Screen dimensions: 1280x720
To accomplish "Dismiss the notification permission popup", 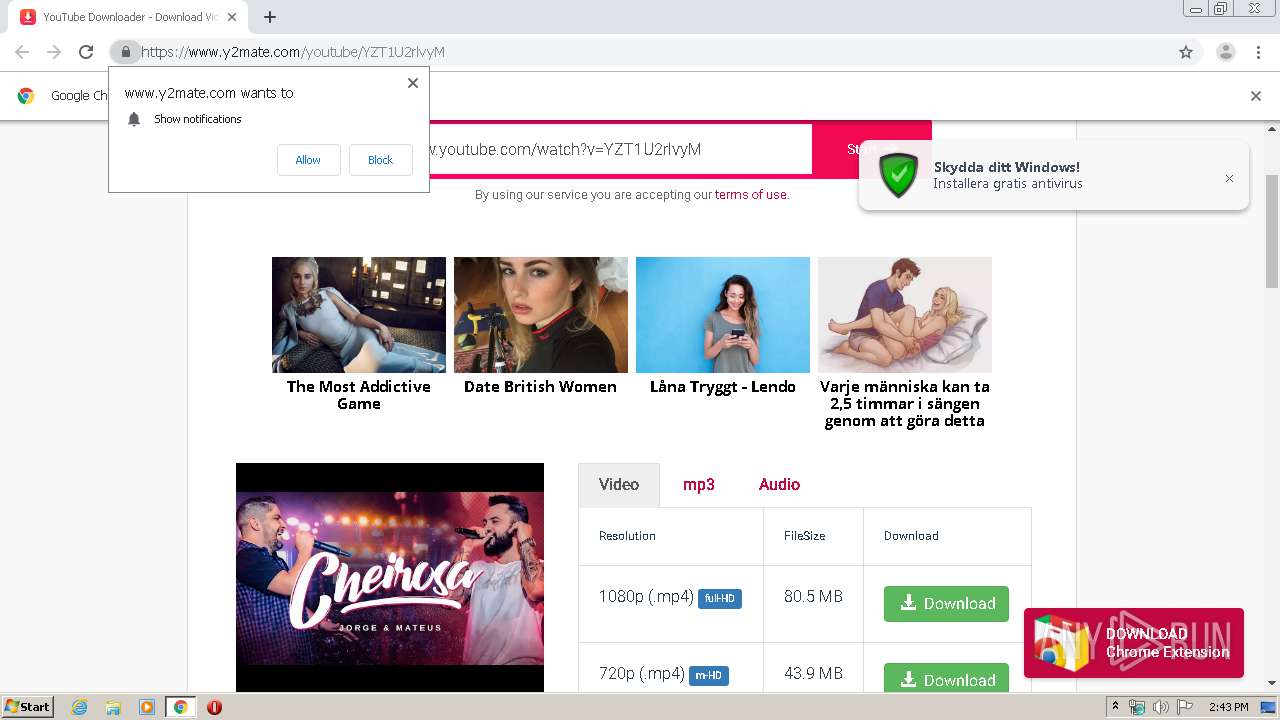I will [x=412, y=83].
